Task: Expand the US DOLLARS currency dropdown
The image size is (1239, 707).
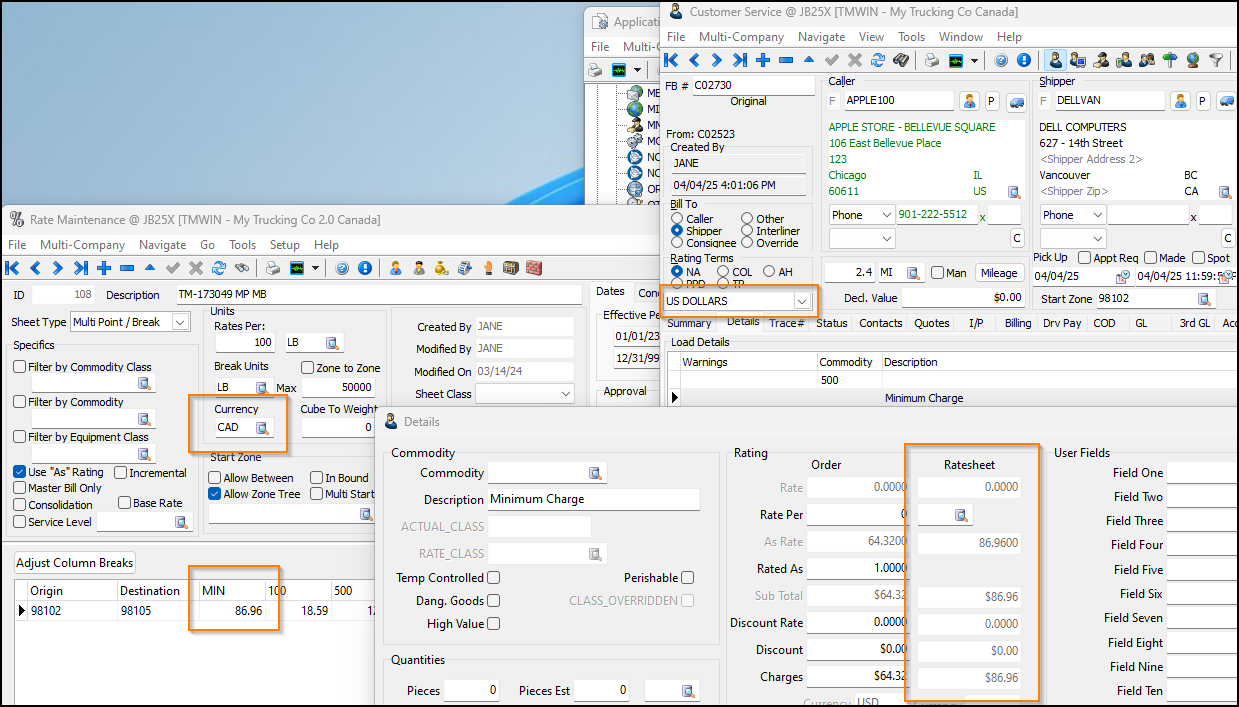Action: (801, 301)
